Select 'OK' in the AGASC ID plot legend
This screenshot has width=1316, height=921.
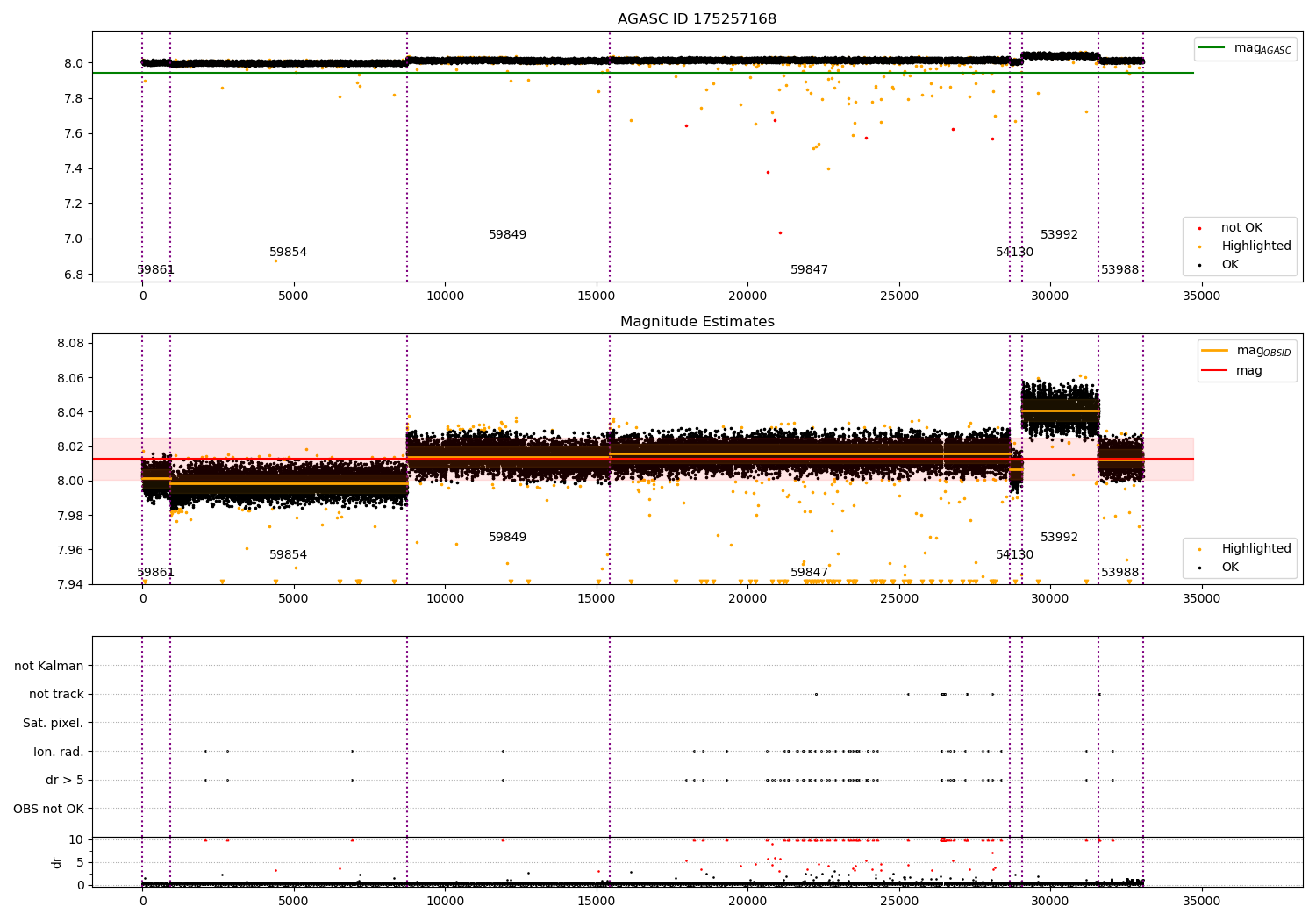[1230, 265]
